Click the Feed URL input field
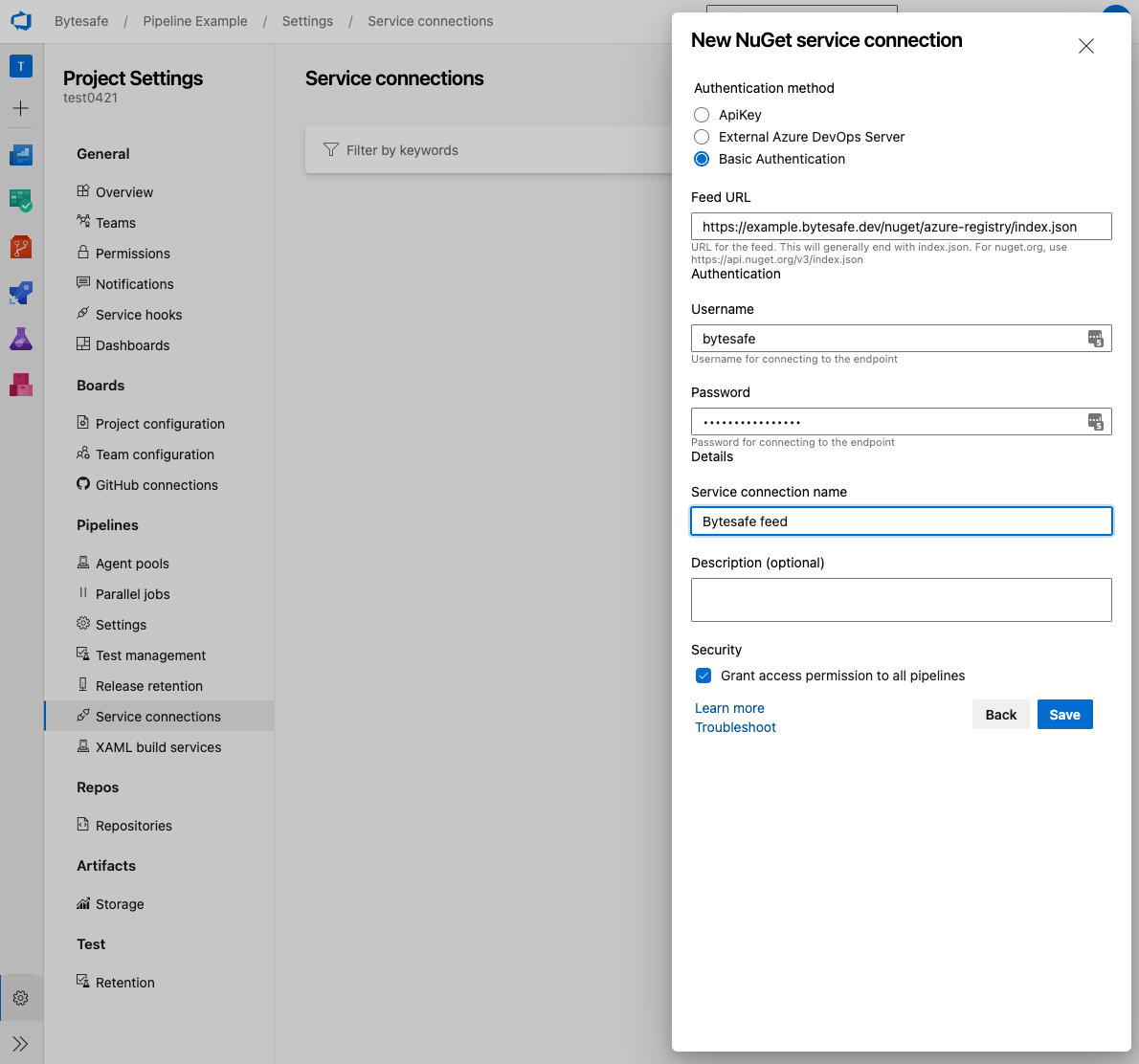This screenshot has width=1139, height=1064. tap(902, 226)
